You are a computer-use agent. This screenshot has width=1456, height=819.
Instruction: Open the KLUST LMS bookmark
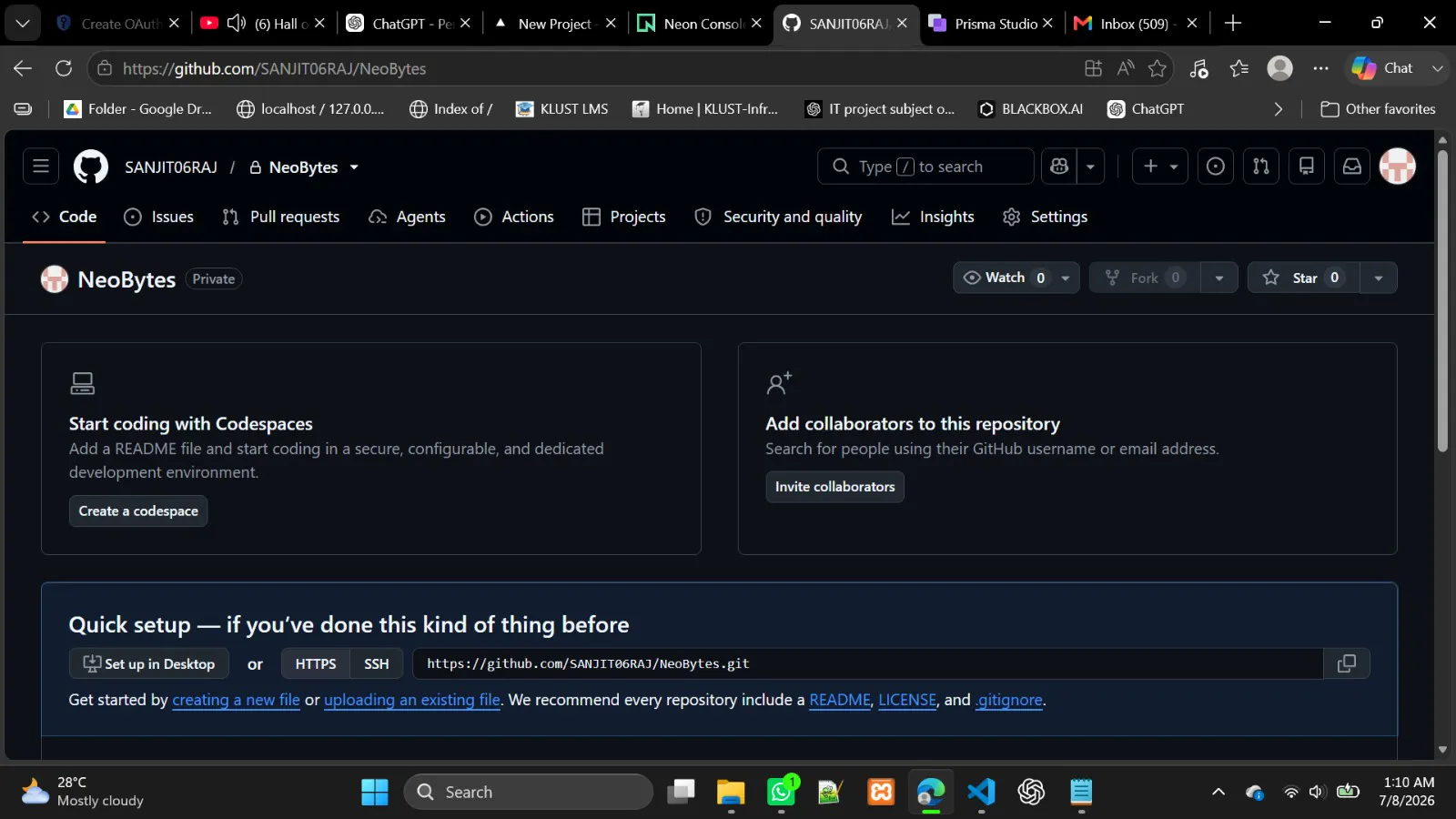click(x=562, y=109)
